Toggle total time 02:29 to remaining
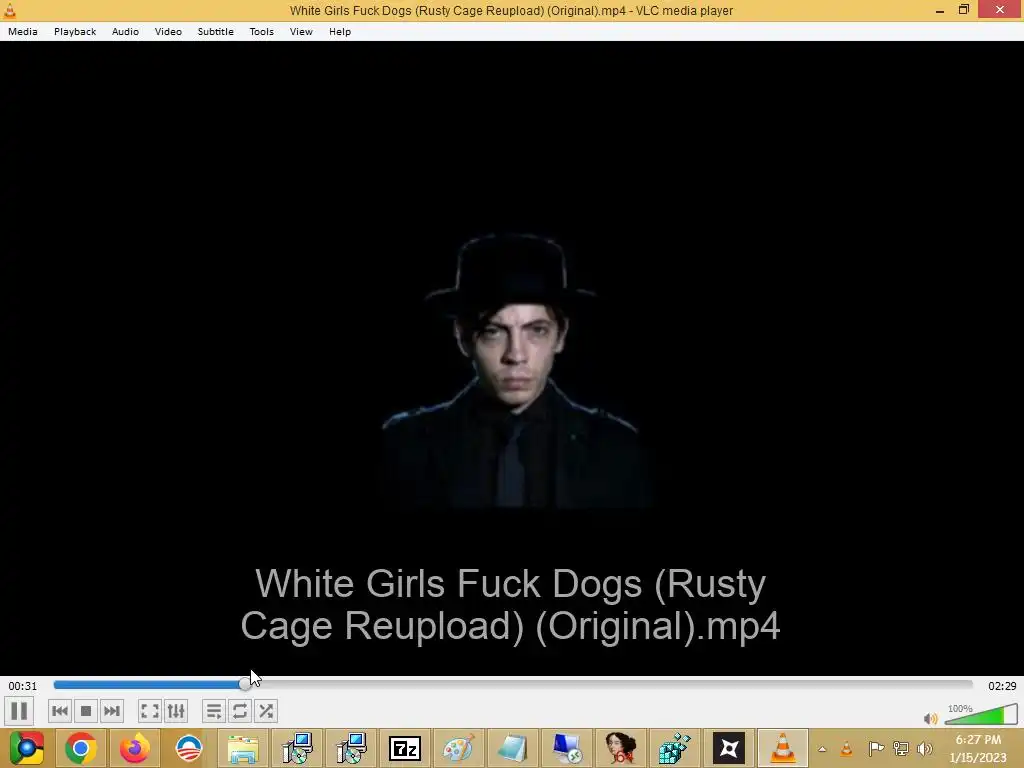The image size is (1024, 768). [x=1002, y=686]
